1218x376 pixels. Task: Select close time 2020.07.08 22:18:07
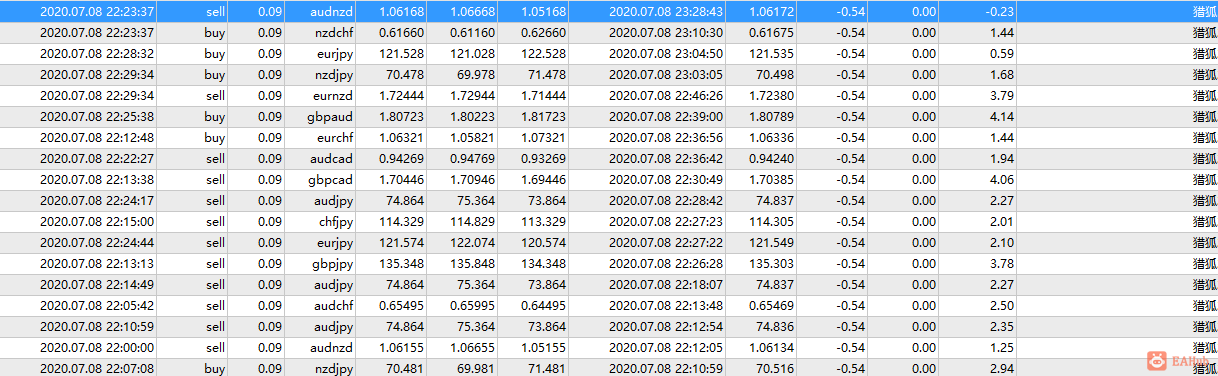[666, 285]
